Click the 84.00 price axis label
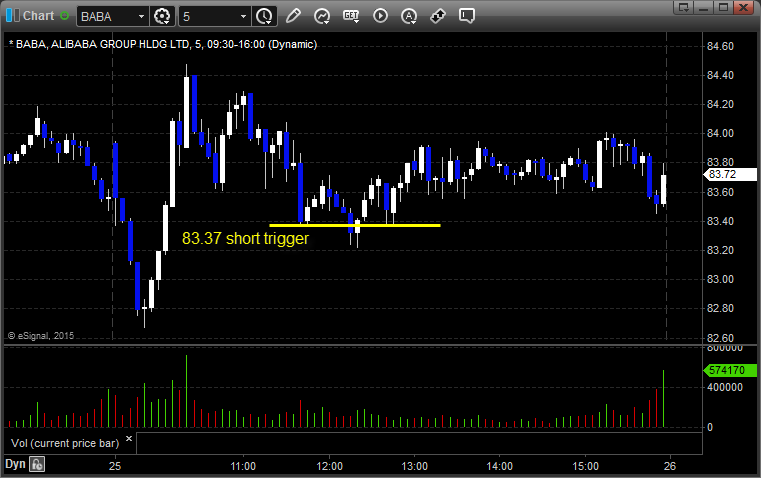Viewport: 761px width, 478px height. 720,133
